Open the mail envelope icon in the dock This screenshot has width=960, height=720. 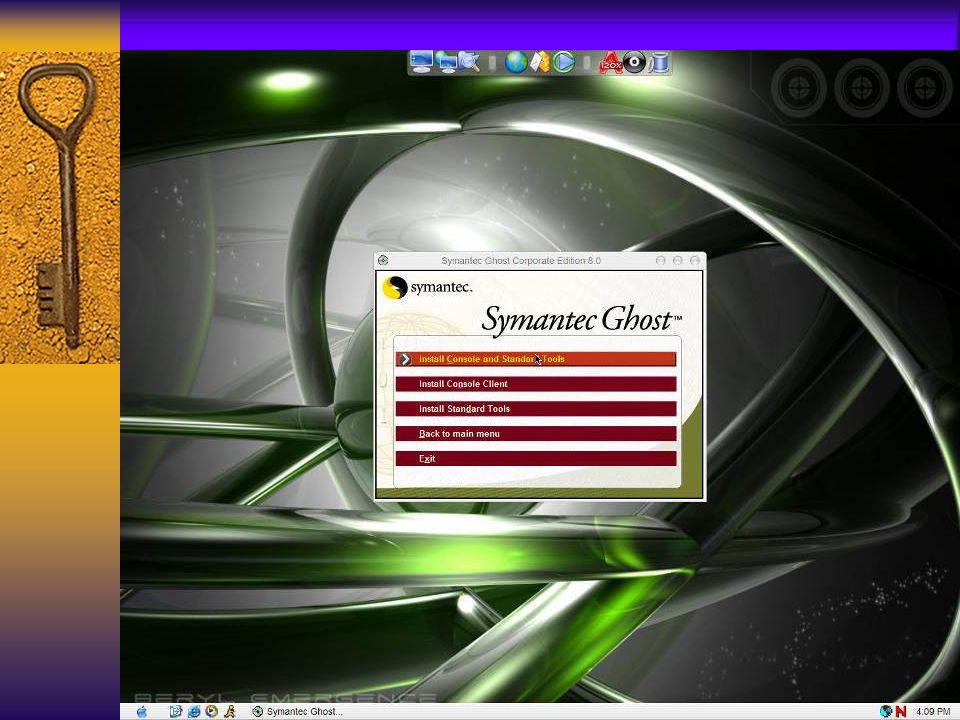[539, 62]
